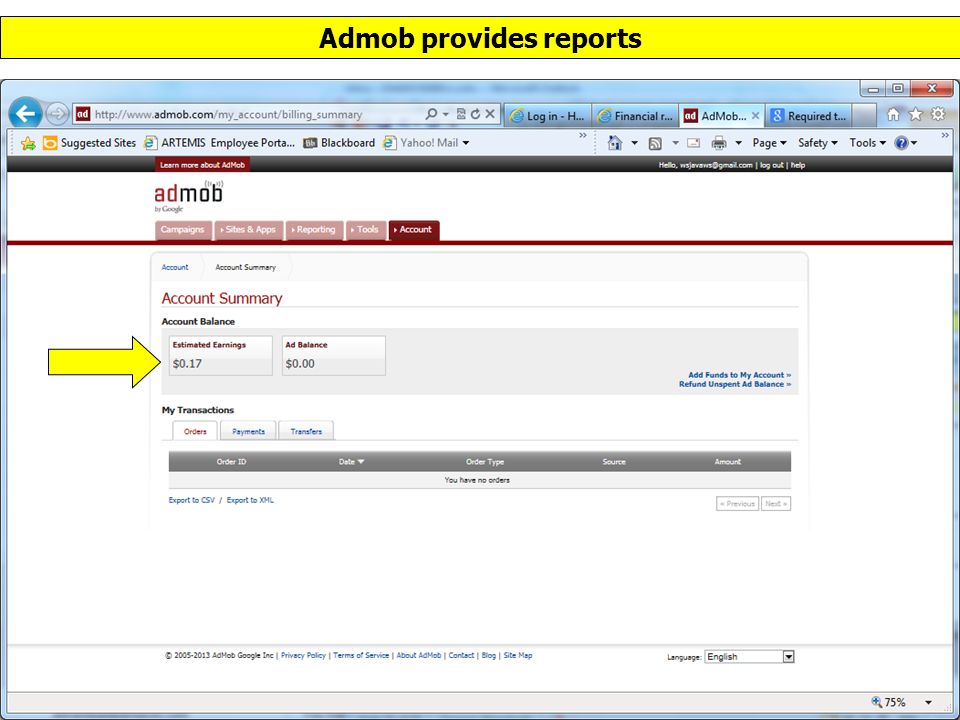Screen dimensions: 960x720
Task: Select the AdMob browser tab
Action: [716, 116]
